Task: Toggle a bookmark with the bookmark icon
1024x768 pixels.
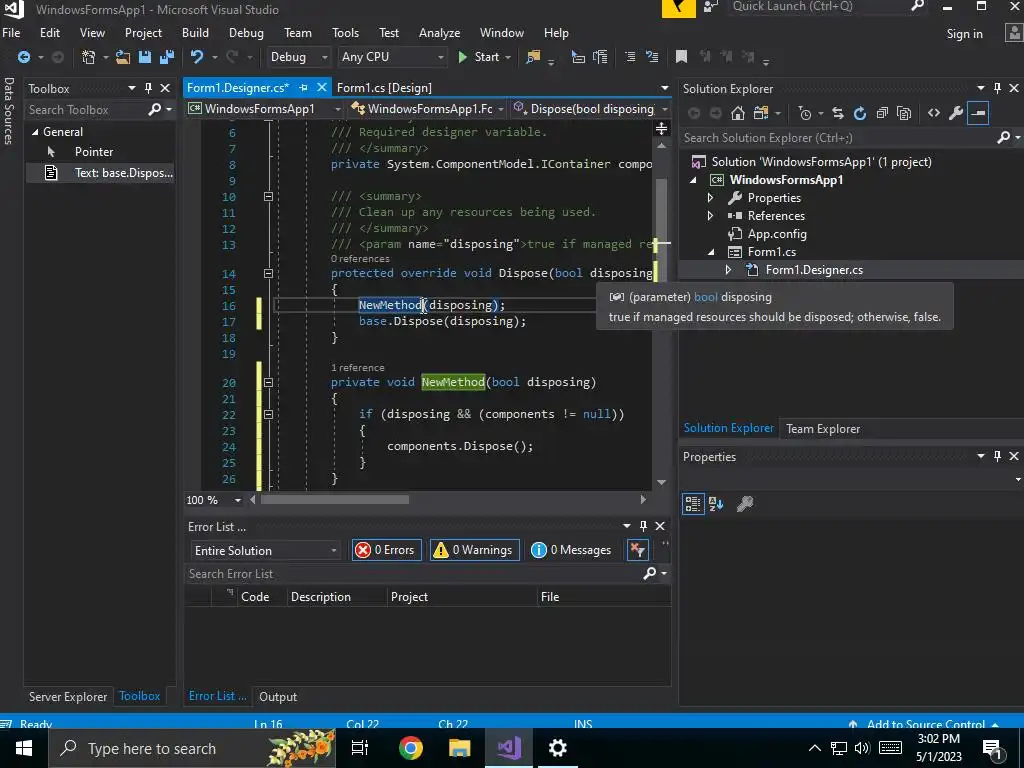Action: (x=681, y=57)
